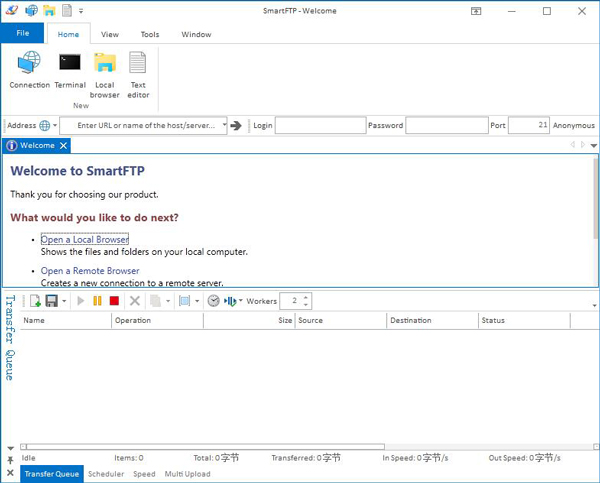
Task: Select the Transfer Queue bottom tab
Action: coord(52,474)
